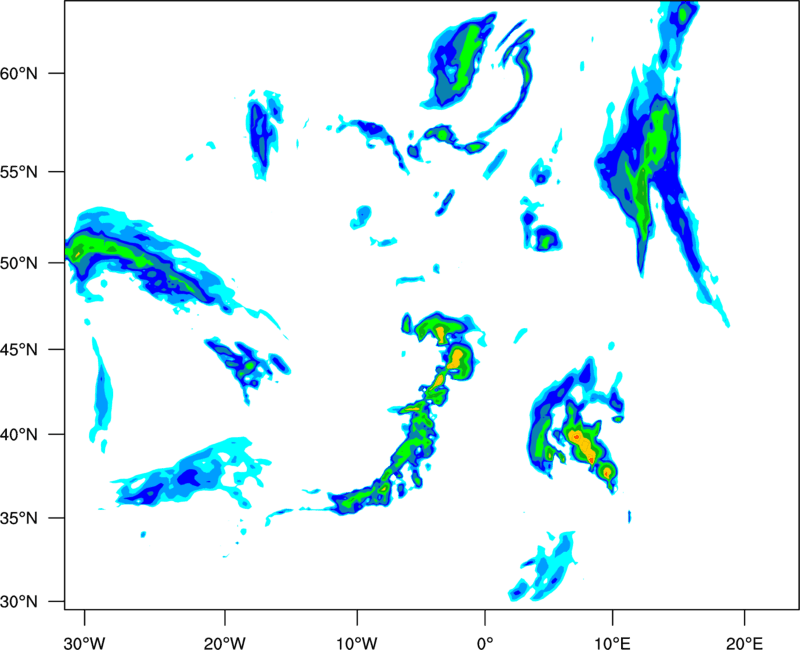Screen dimensions: 800x650
Task: Click the 30°W longitude label
Action: point(84,643)
